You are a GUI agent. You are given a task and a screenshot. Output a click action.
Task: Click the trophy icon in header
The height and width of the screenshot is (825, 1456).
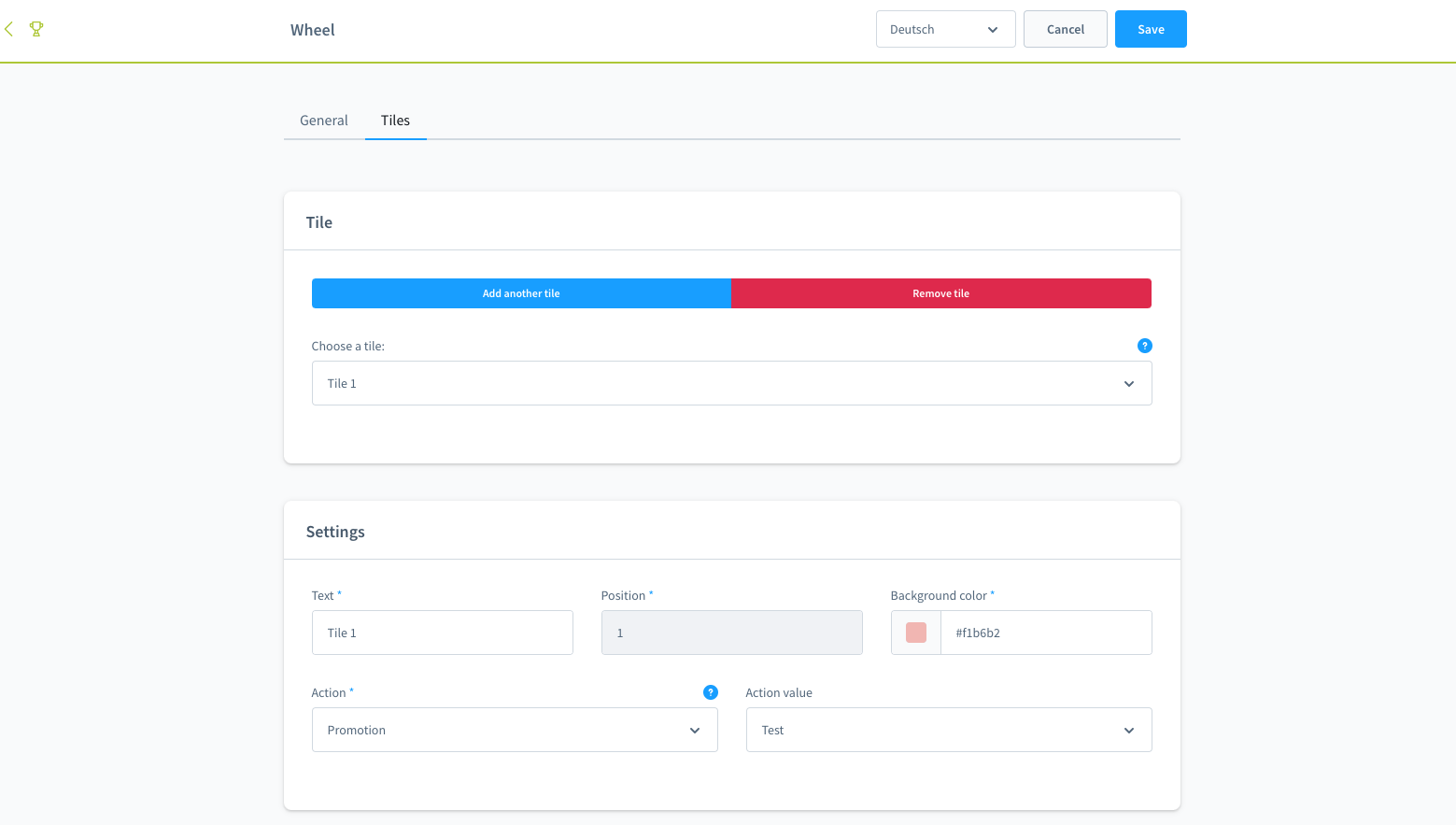tap(36, 29)
